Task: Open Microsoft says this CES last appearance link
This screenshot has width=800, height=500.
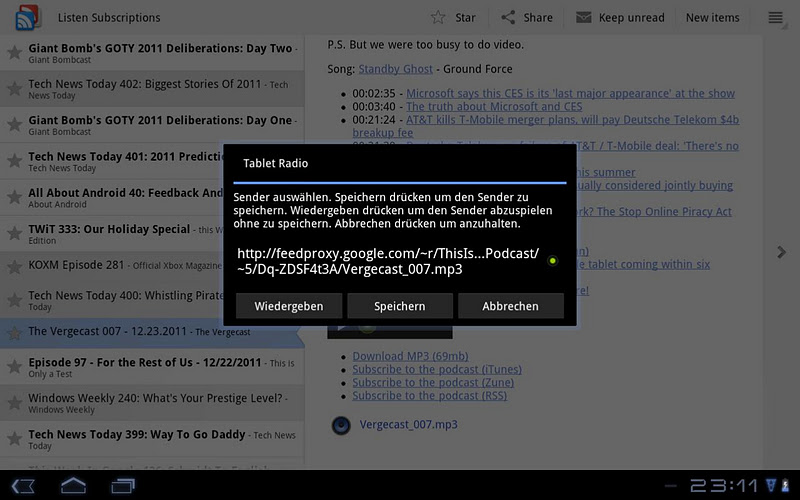Action: pos(570,93)
